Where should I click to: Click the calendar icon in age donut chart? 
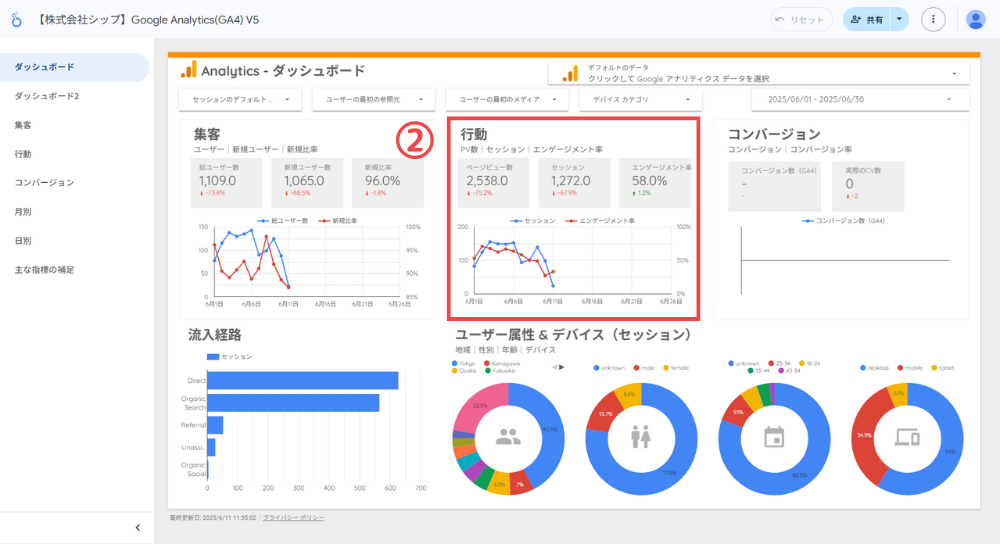[x=774, y=437]
